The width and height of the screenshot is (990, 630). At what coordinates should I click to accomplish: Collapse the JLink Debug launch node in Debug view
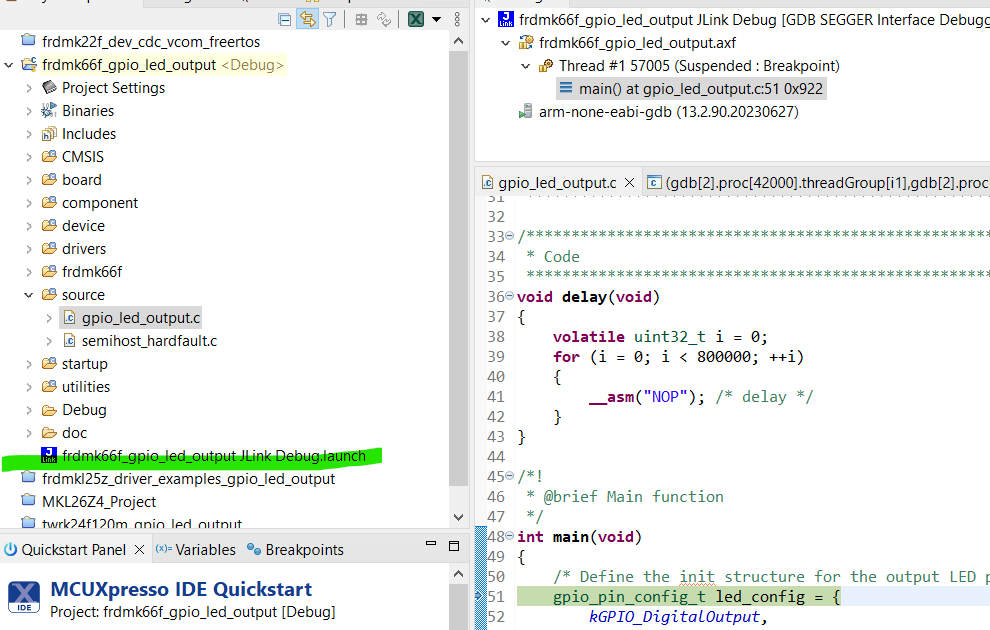[486, 20]
